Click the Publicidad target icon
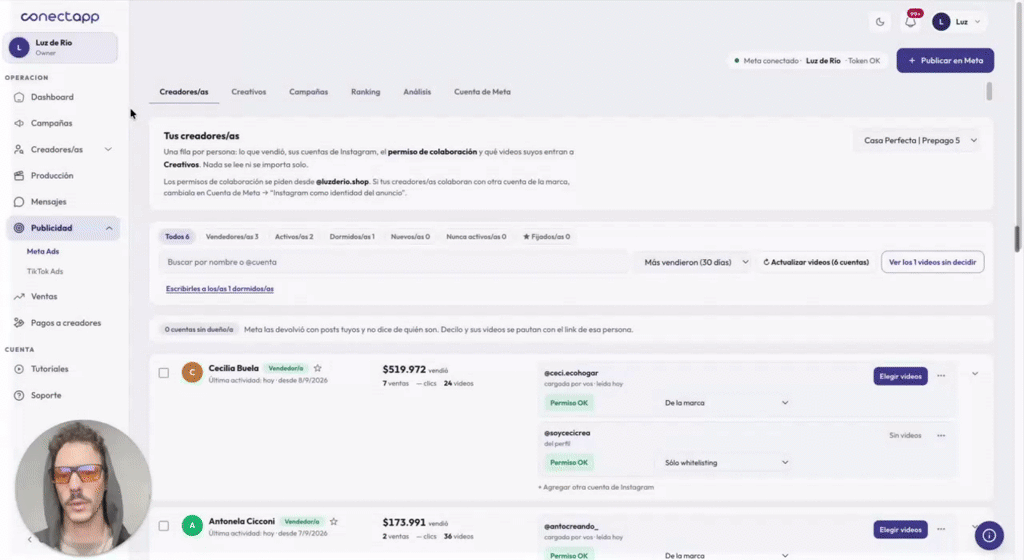Image resolution: width=1024 pixels, height=560 pixels. [19, 228]
